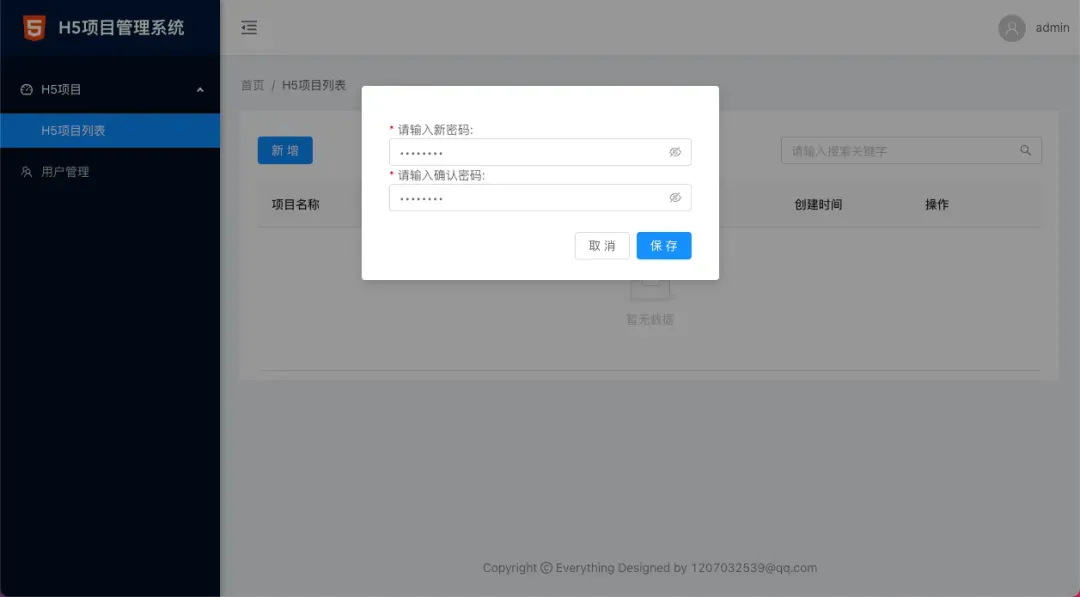Viewport: 1080px width, 597px height.
Task: Go to 首页 via breadcrumb
Action: point(252,85)
